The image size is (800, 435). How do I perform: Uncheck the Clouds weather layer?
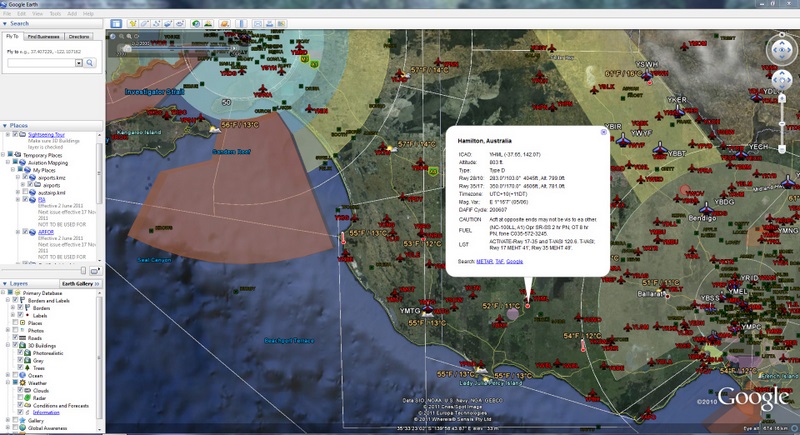click(20, 390)
